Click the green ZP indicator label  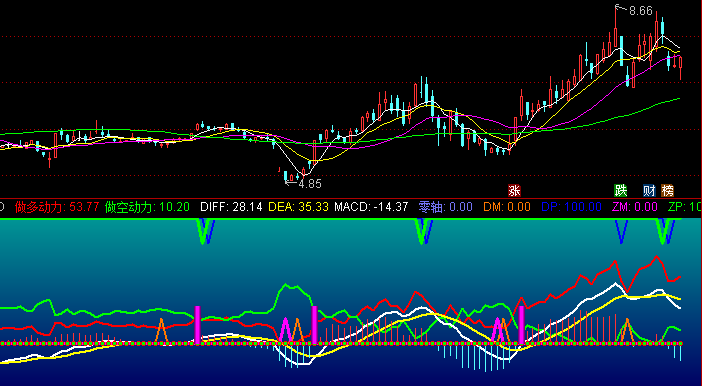coord(685,207)
